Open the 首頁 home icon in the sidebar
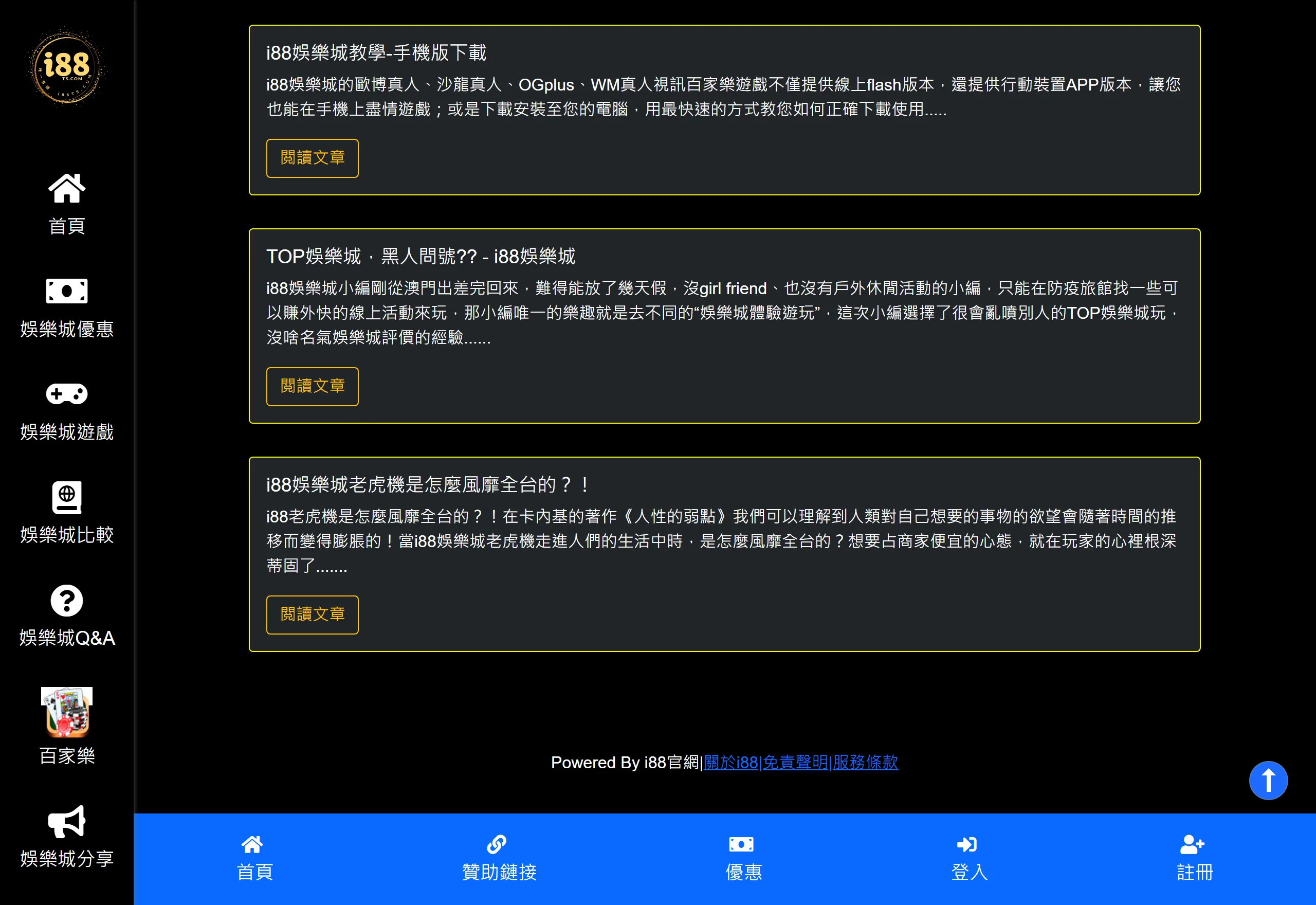 67,188
